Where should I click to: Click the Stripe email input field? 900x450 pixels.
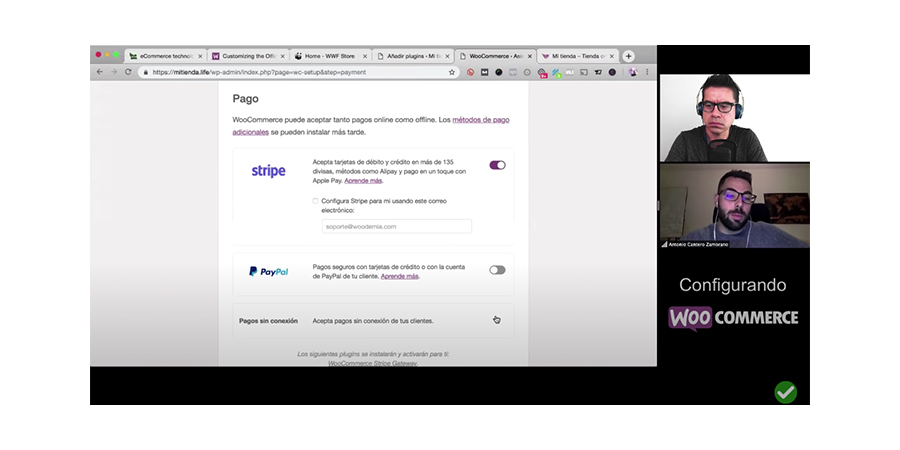click(397, 226)
